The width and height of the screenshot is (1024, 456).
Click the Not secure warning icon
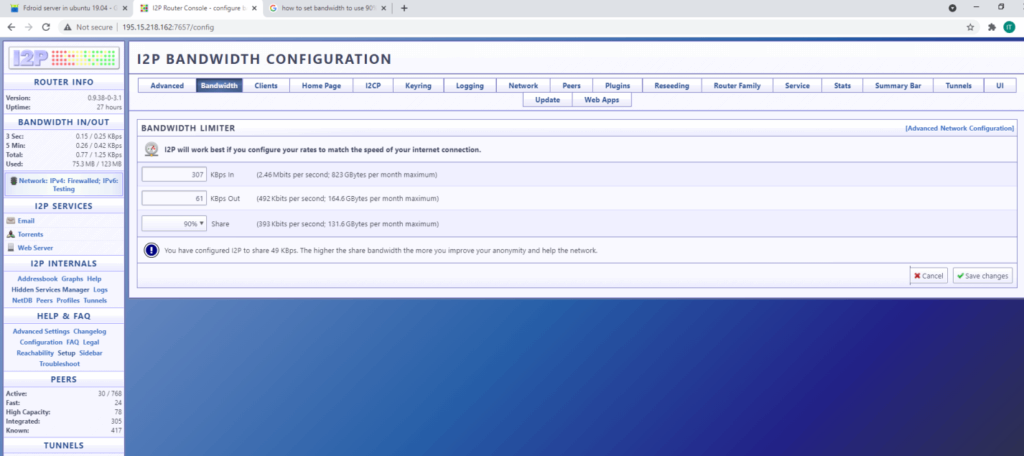(x=67, y=27)
